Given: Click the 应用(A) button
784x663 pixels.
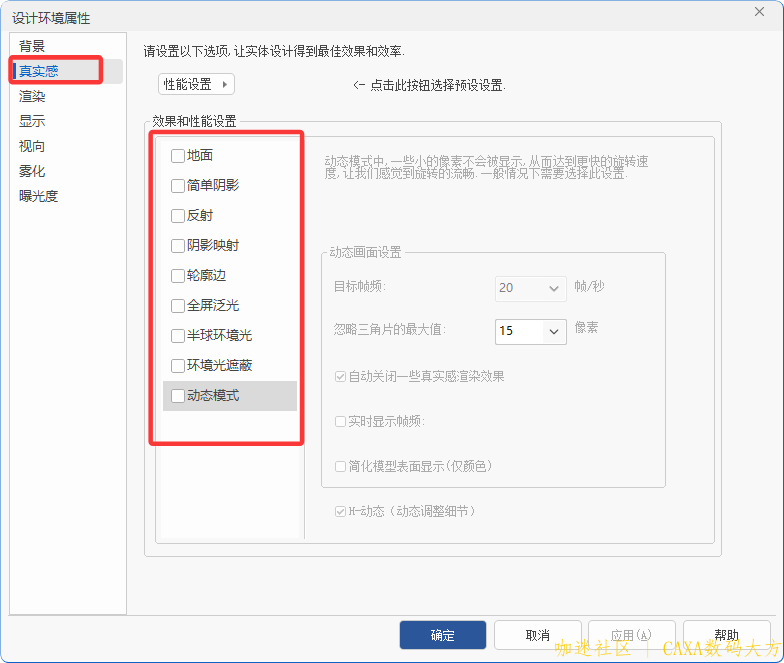Looking at the screenshot, I should click(x=632, y=635).
